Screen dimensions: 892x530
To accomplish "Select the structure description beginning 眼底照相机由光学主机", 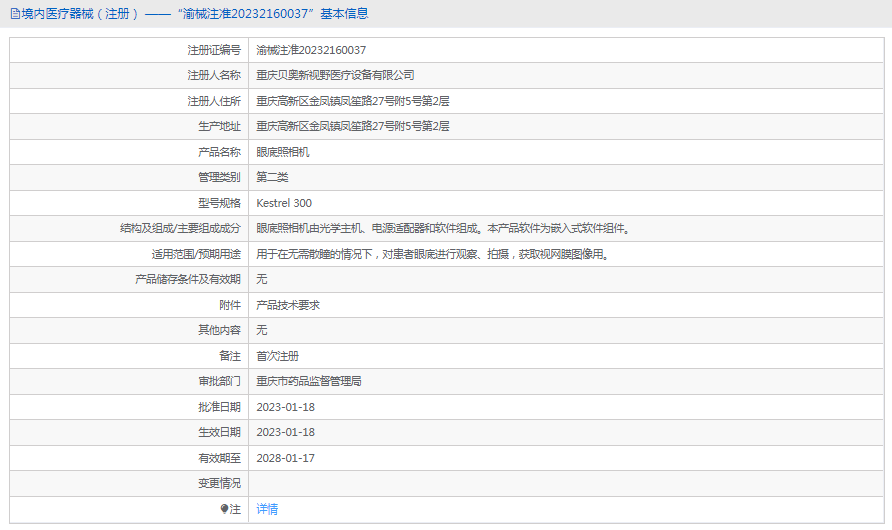I will tap(444, 228).
